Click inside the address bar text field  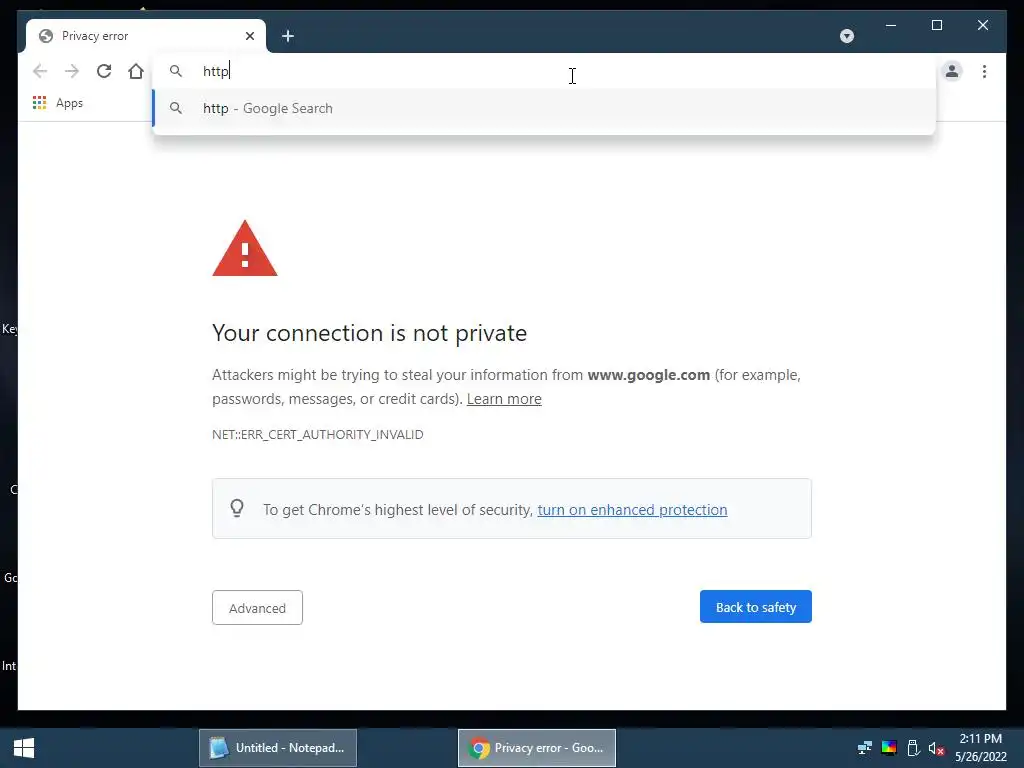click(544, 71)
